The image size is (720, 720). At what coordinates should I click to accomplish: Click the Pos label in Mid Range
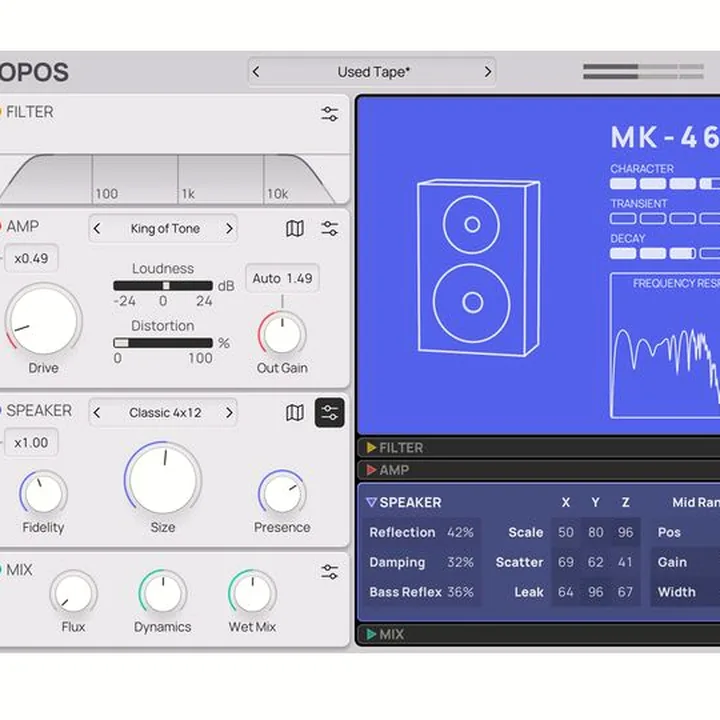point(669,532)
